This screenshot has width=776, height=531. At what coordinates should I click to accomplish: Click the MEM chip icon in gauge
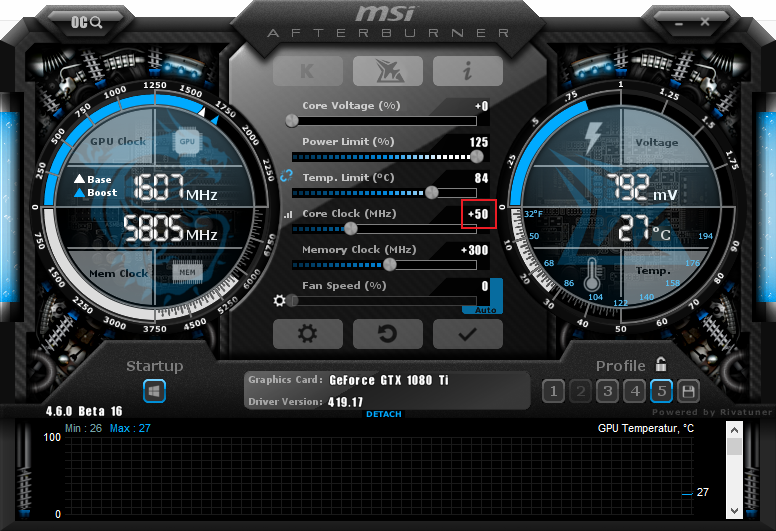(187, 272)
